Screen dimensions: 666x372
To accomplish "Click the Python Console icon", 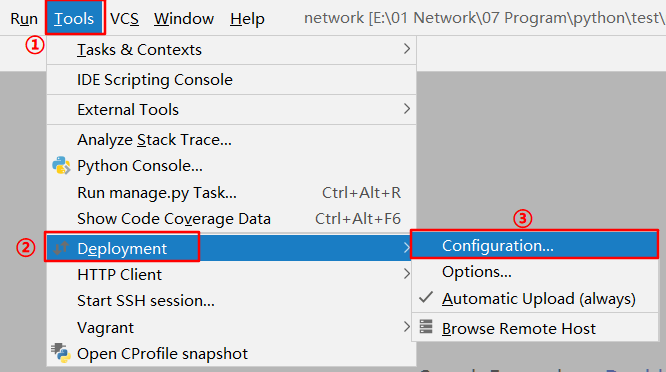I will click(61, 166).
